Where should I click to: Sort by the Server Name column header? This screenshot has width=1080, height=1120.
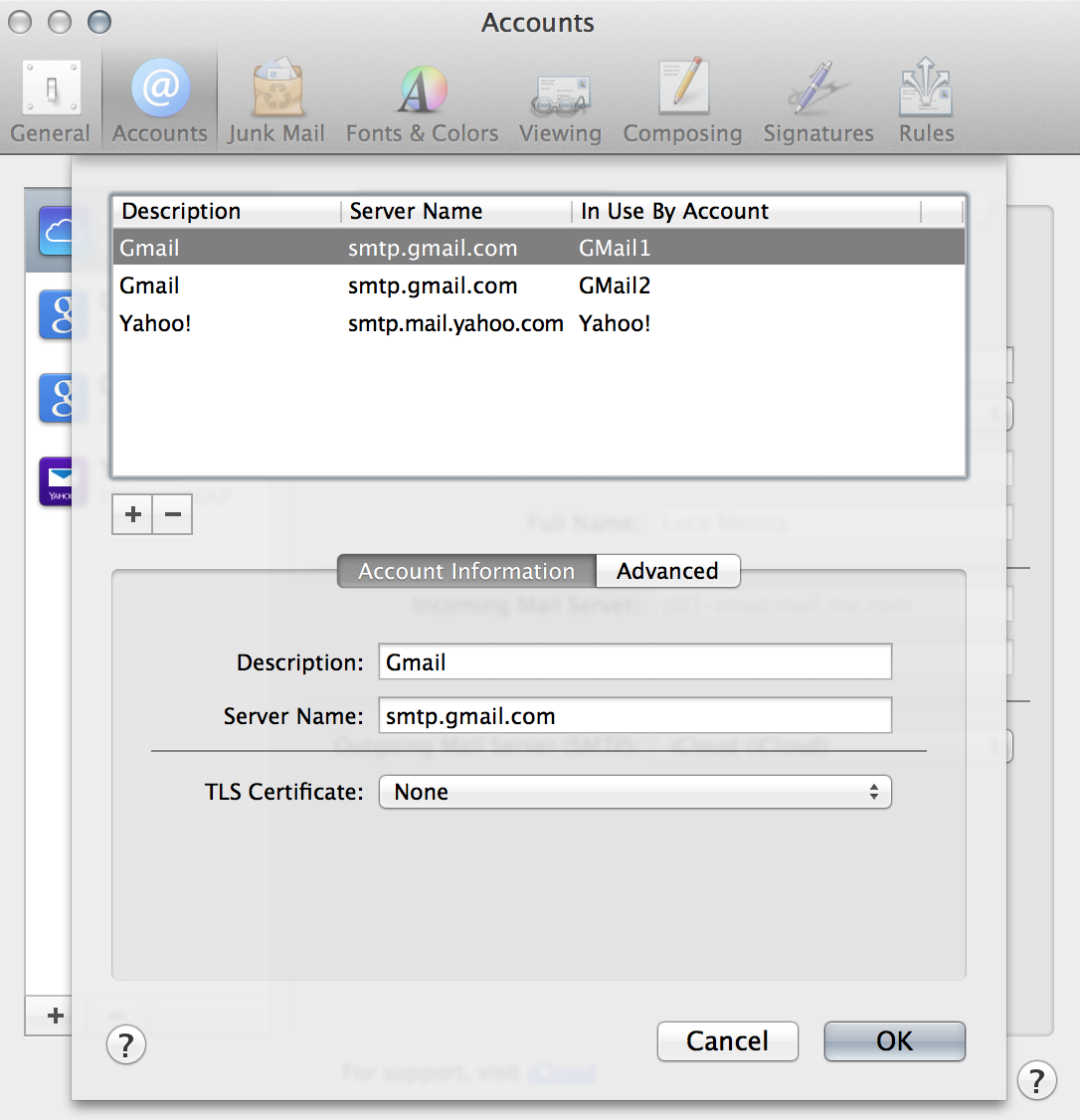click(455, 212)
